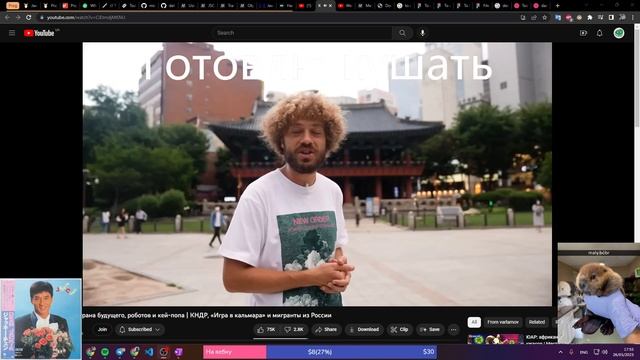Switch input language ENG in the tray
640x360 pixels.
584,352
